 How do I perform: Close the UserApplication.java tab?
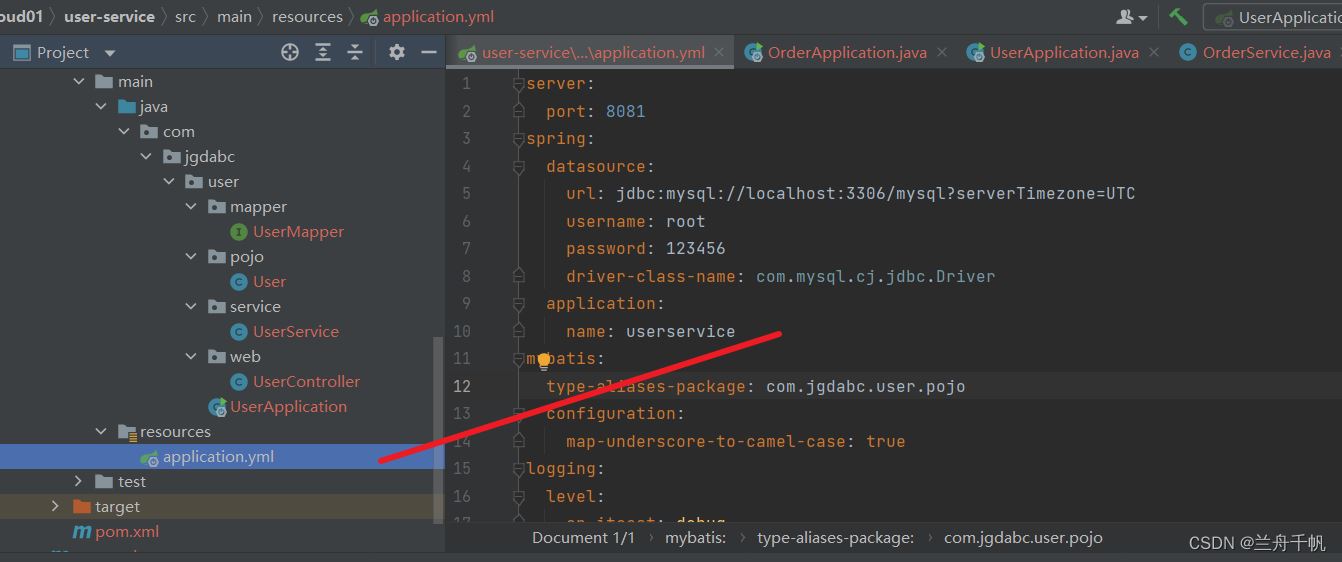(1154, 53)
